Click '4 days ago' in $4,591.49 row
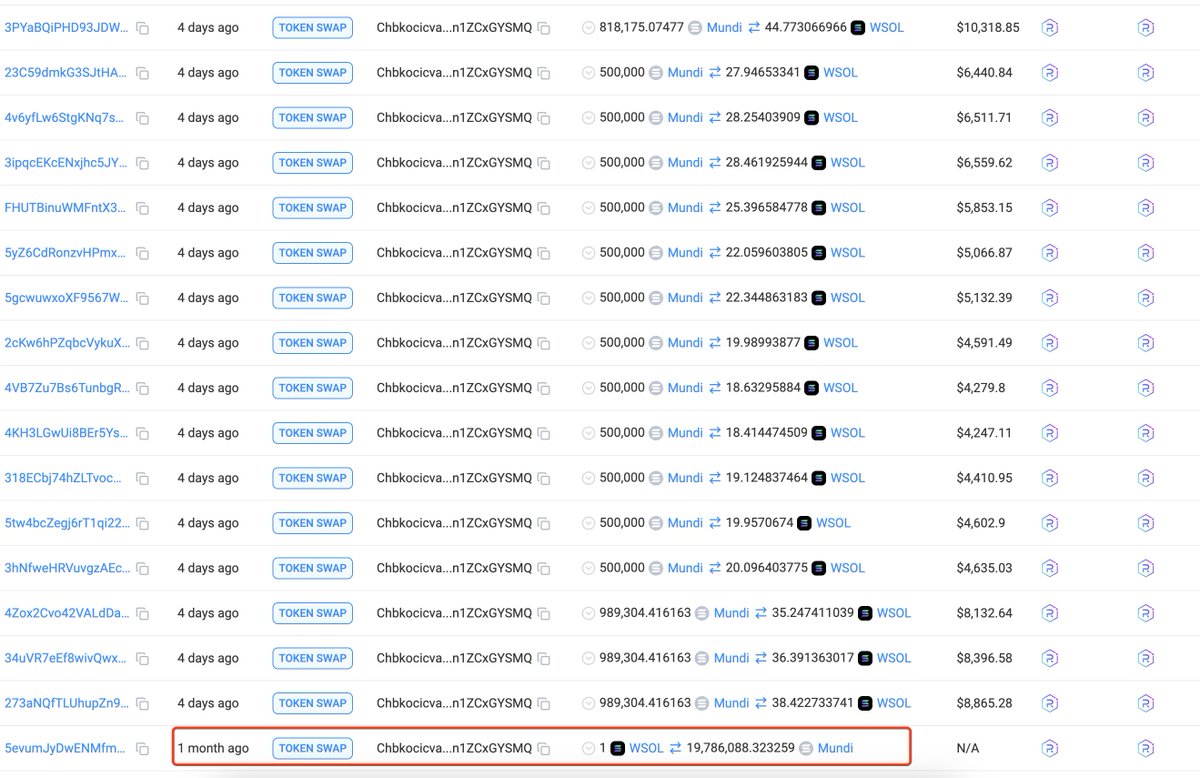The height and width of the screenshot is (778, 1200). [x=208, y=343]
